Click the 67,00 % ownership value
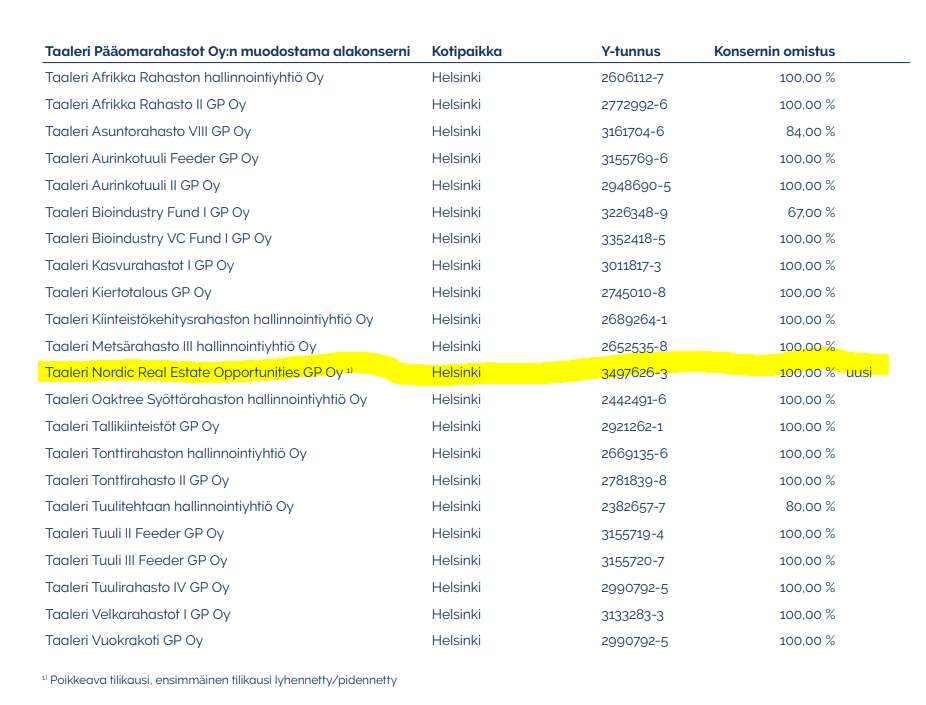926x705 pixels. [810, 212]
